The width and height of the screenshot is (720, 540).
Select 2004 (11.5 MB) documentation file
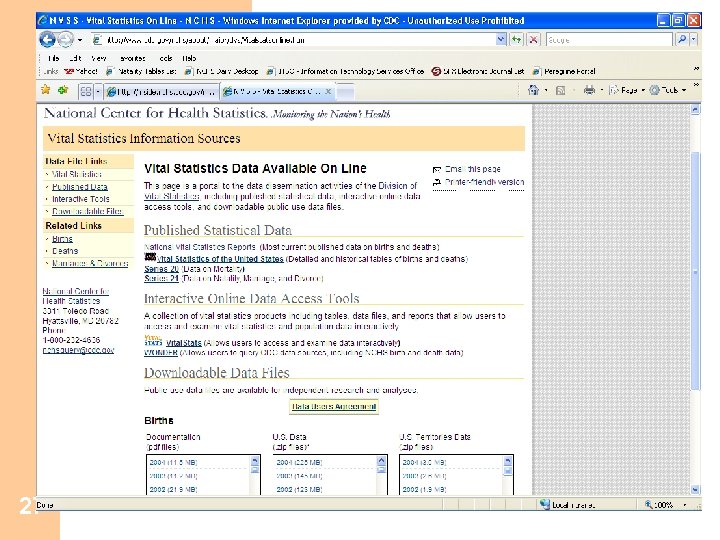(173, 462)
